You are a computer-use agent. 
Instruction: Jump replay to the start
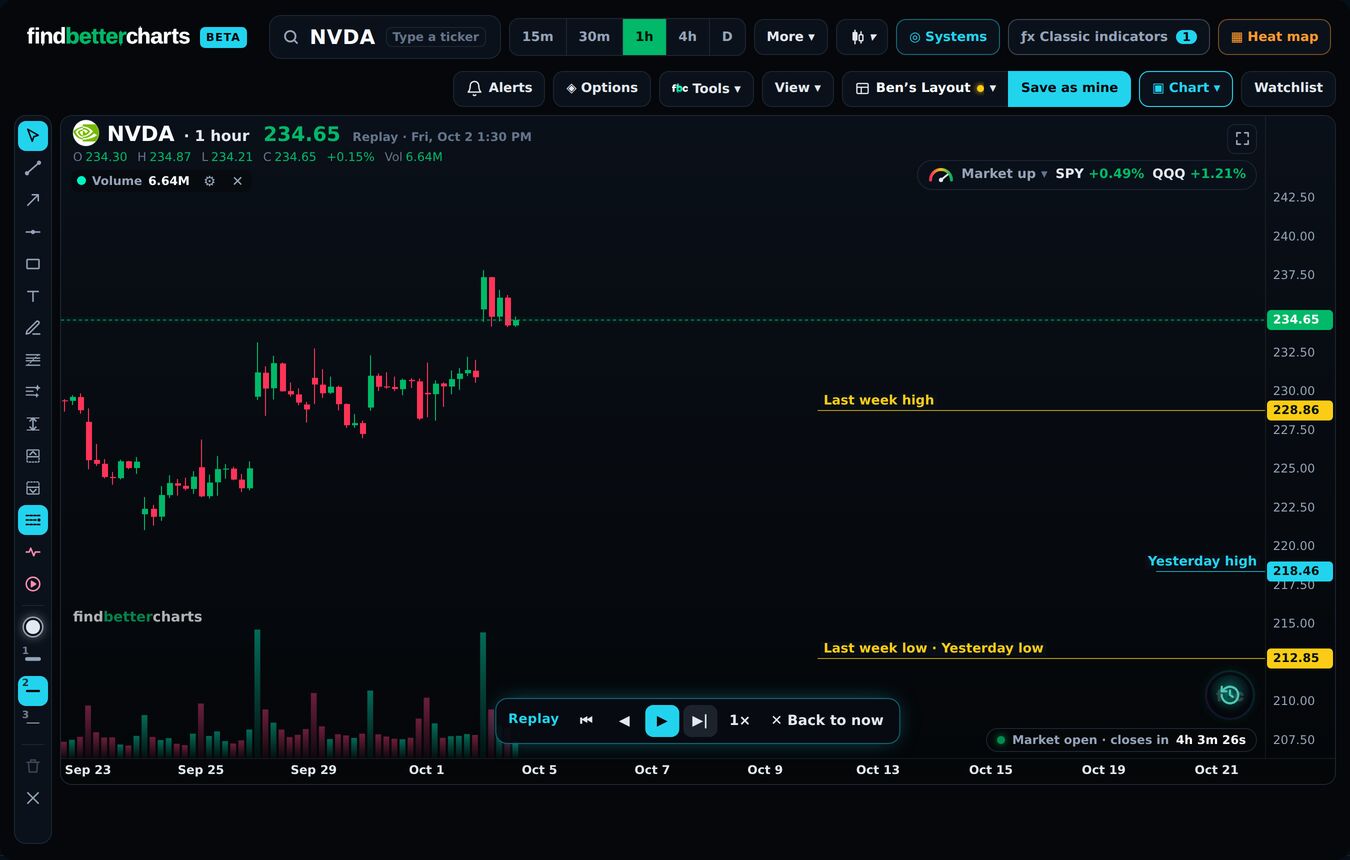click(586, 721)
